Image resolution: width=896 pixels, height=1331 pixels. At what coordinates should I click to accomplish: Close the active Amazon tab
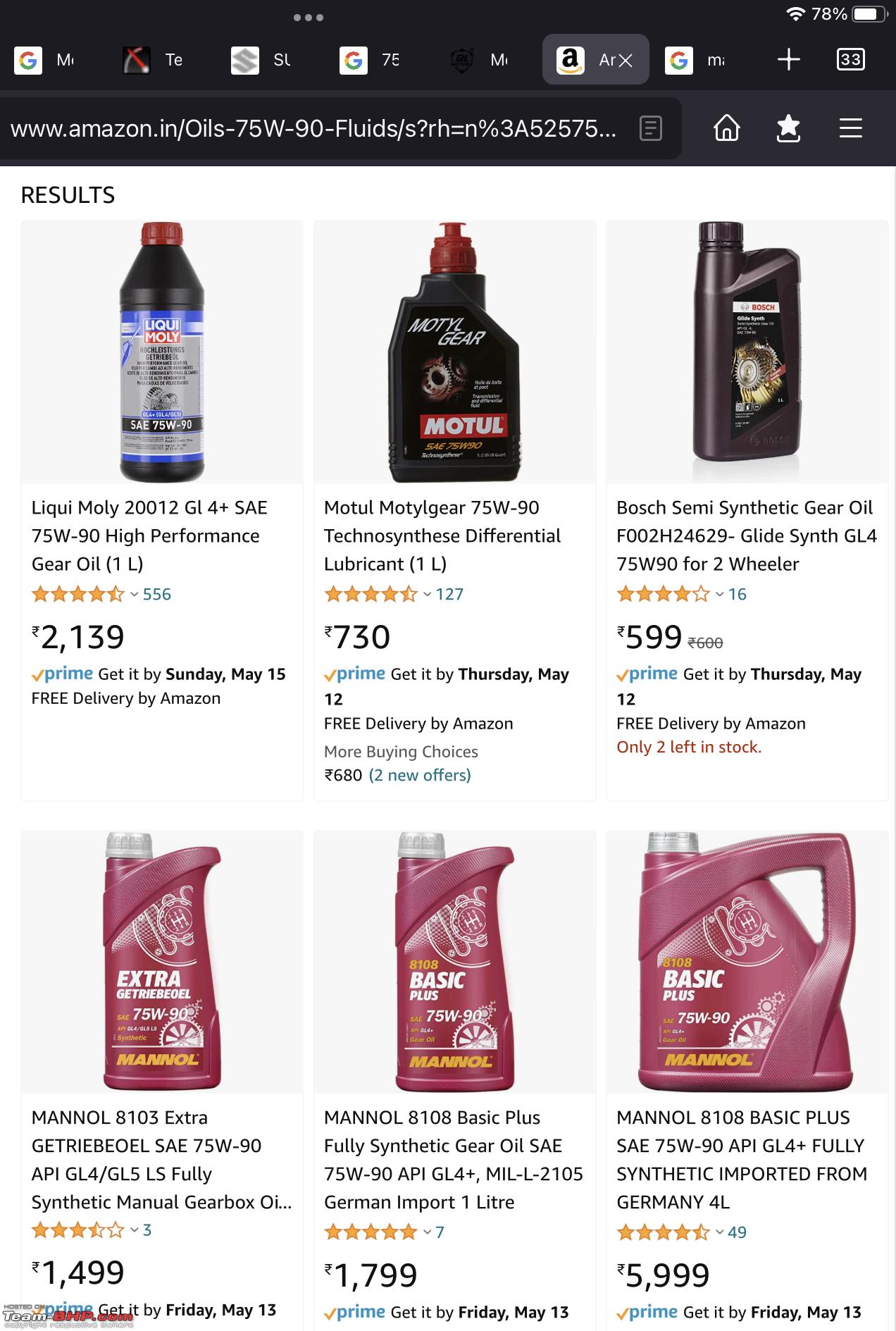pyautogui.click(x=626, y=61)
